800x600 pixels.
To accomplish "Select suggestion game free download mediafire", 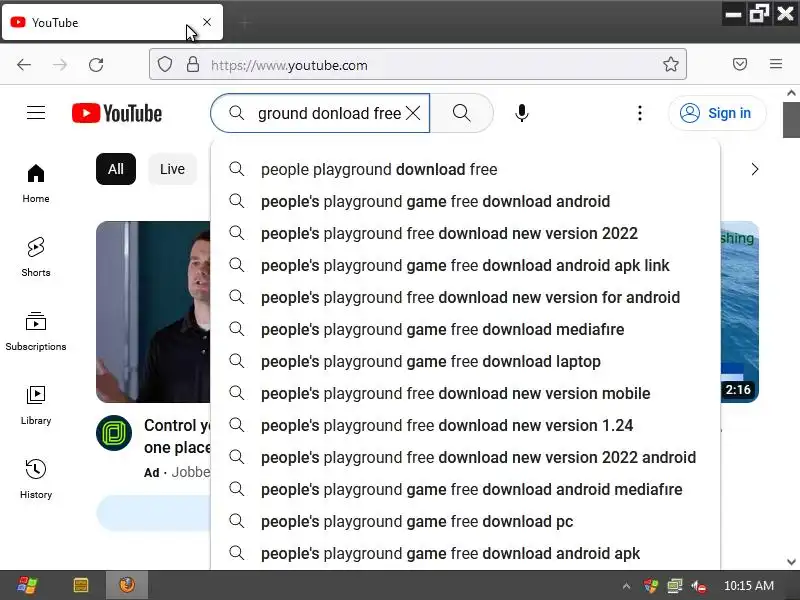I will pos(465,330).
